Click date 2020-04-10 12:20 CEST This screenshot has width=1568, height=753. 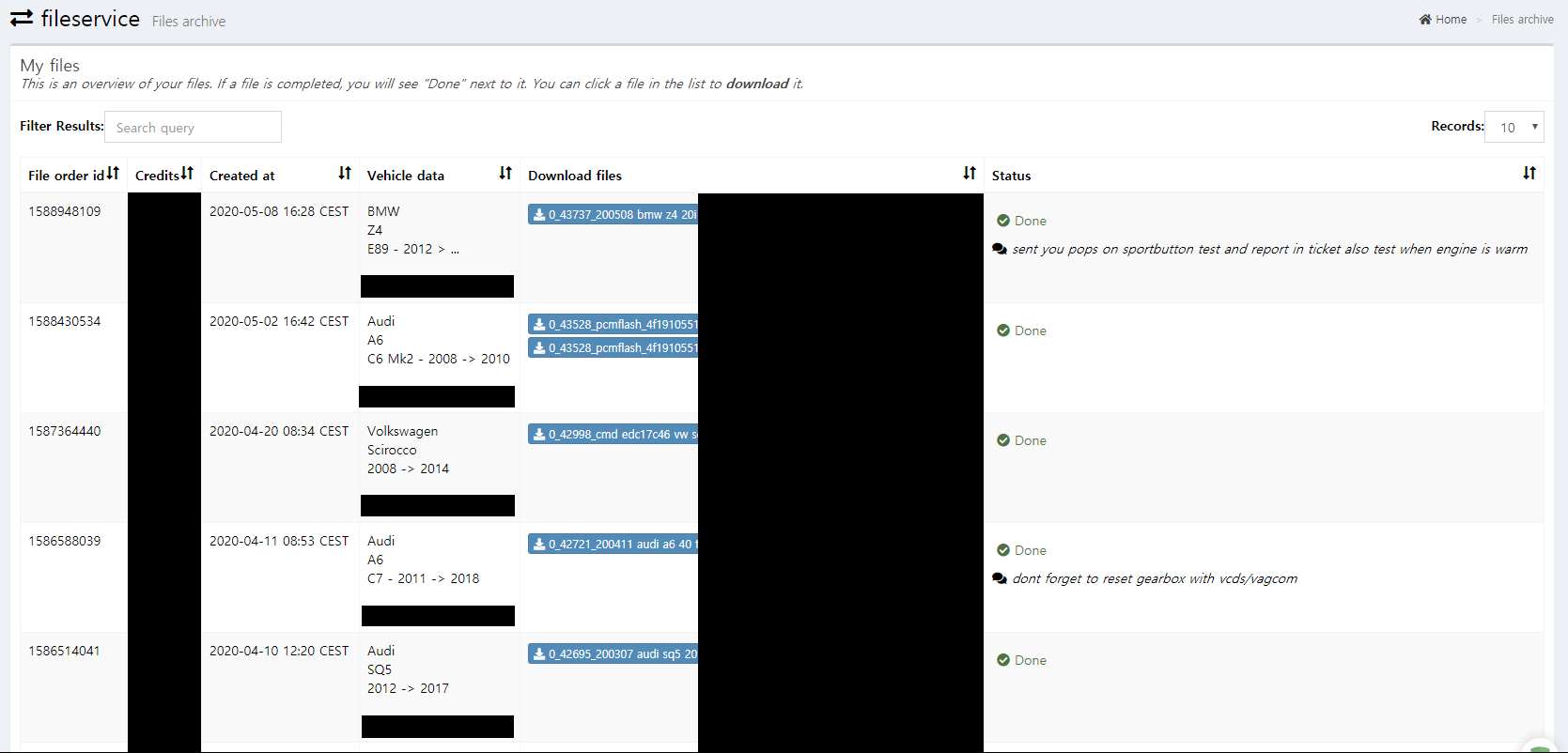pos(279,651)
